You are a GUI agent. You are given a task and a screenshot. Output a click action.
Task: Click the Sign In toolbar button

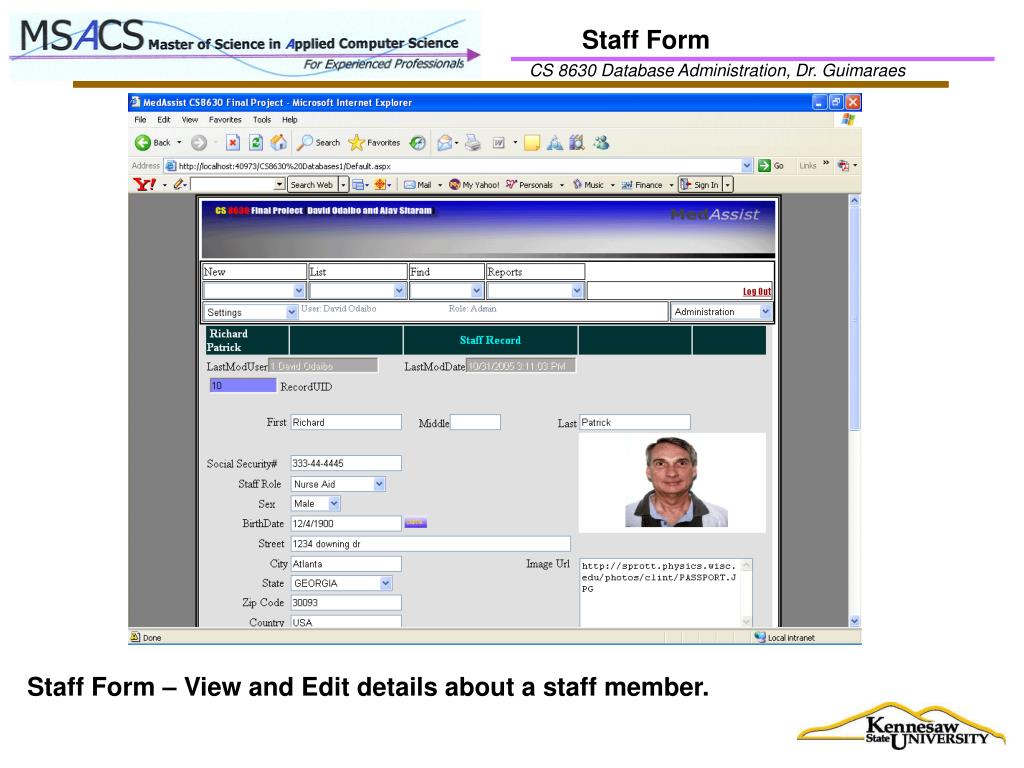(x=699, y=185)
